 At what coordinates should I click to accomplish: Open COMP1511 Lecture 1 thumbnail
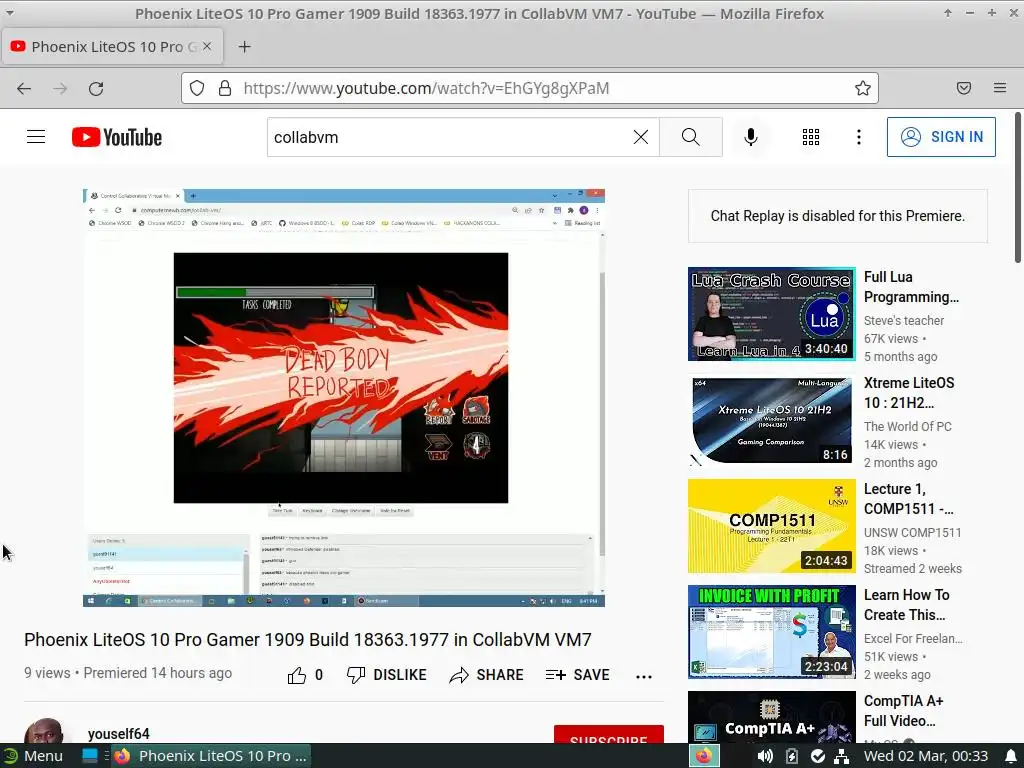point(771,526)
